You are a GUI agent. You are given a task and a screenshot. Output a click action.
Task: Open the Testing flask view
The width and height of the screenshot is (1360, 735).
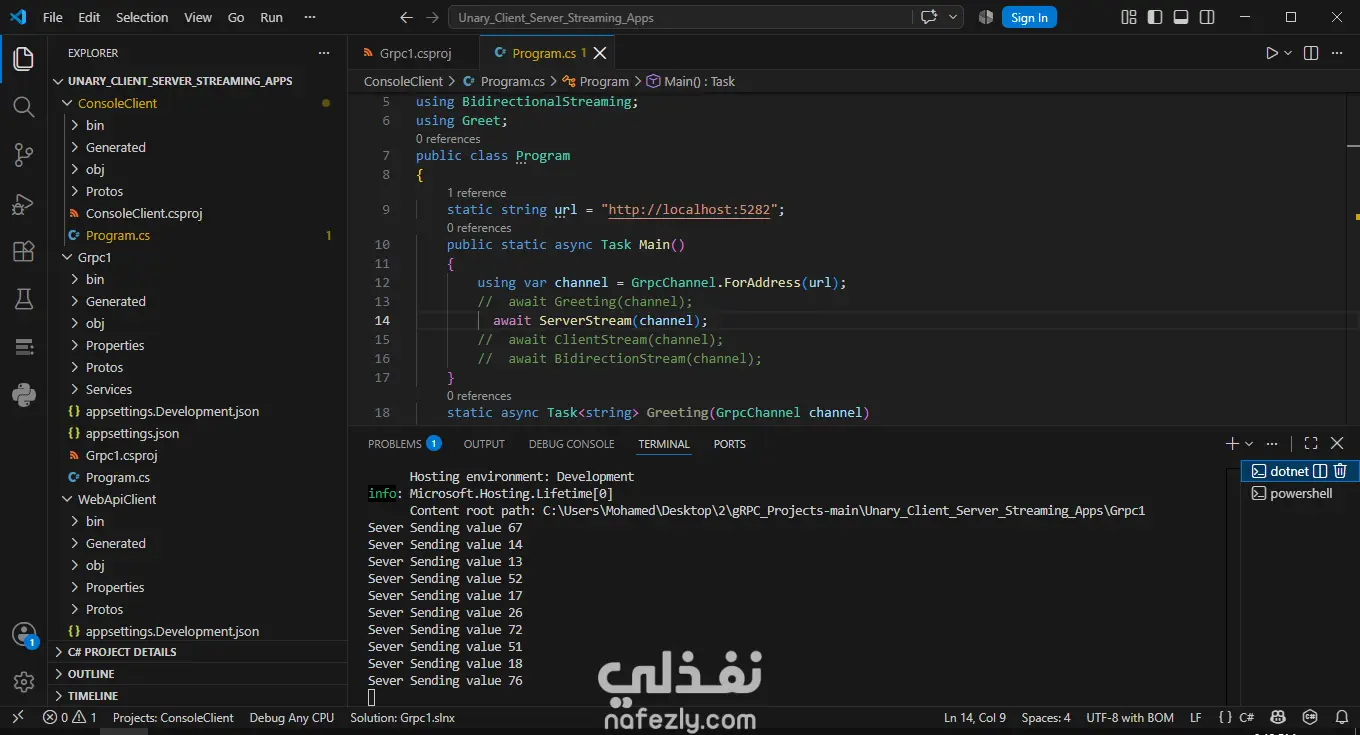[24, 299]
